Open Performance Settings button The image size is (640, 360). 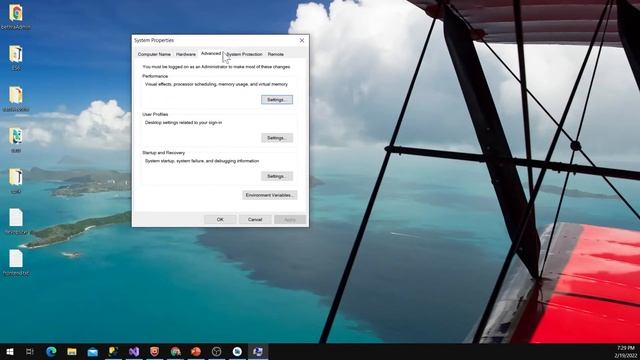pyautogui.click(x=277, y=100)
